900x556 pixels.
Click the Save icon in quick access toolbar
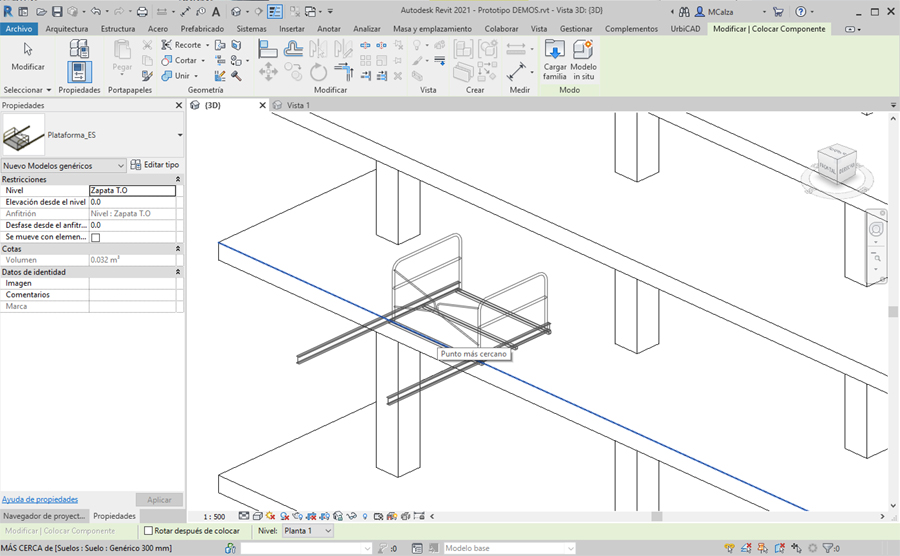pos(57,12)
